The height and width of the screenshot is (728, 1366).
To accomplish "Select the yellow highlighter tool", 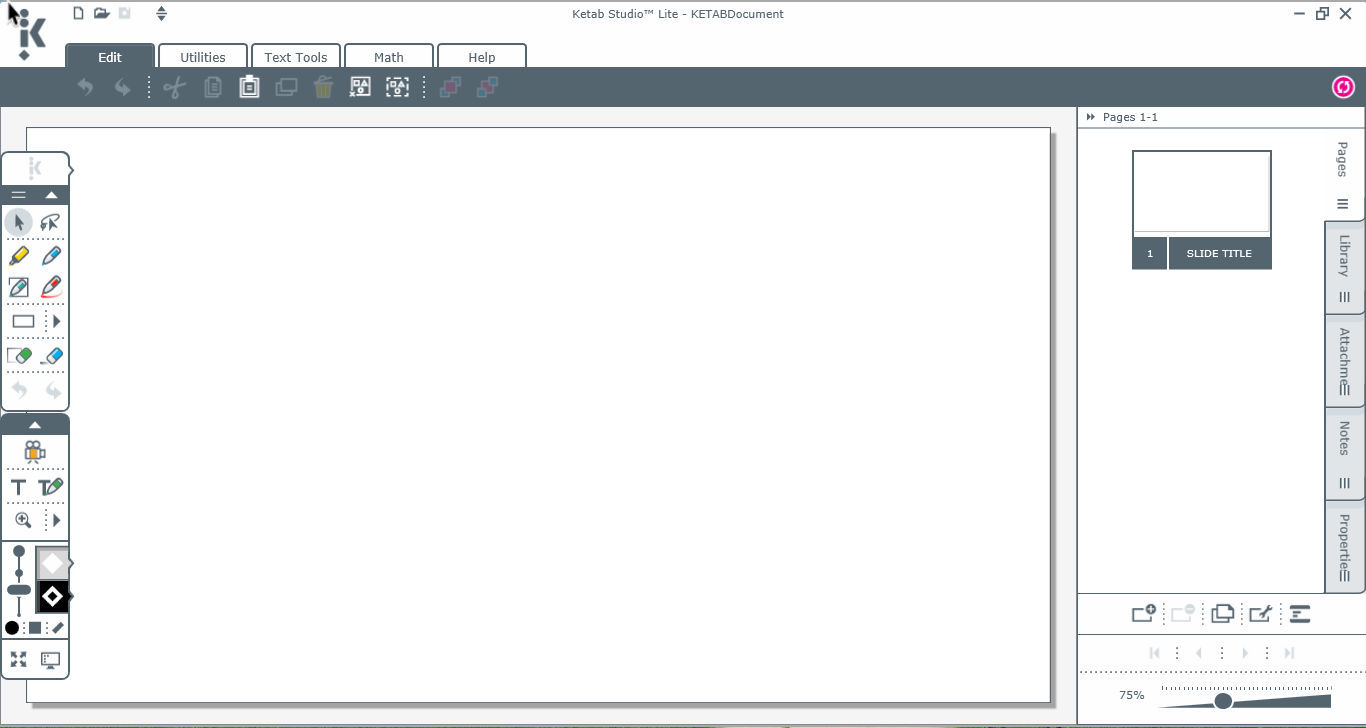I will (x=19, y=255).
